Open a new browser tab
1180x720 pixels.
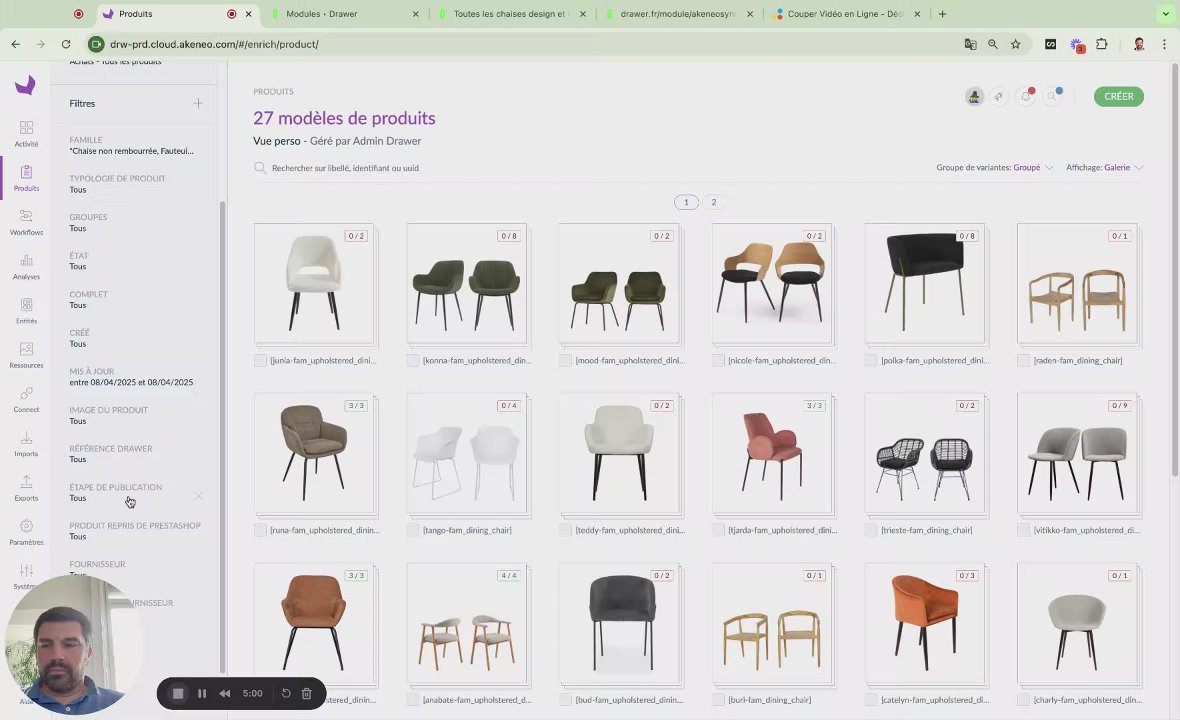[942, 14]
